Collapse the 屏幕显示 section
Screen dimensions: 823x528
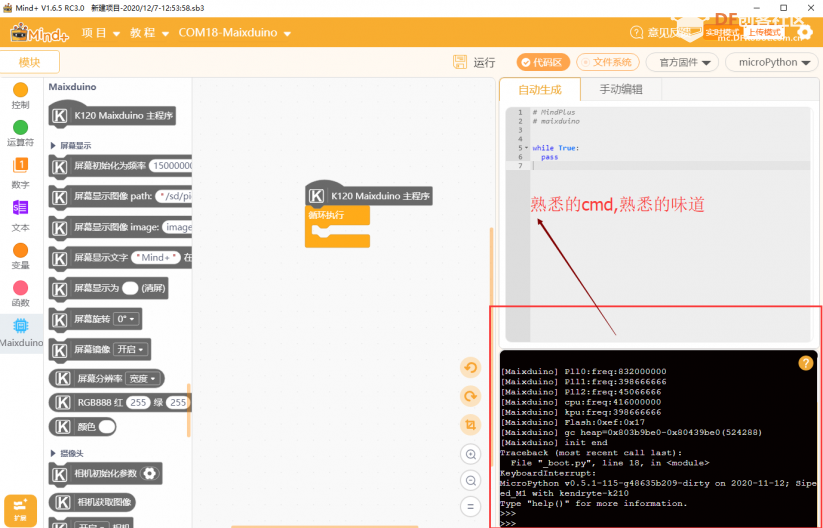[52, 145]
